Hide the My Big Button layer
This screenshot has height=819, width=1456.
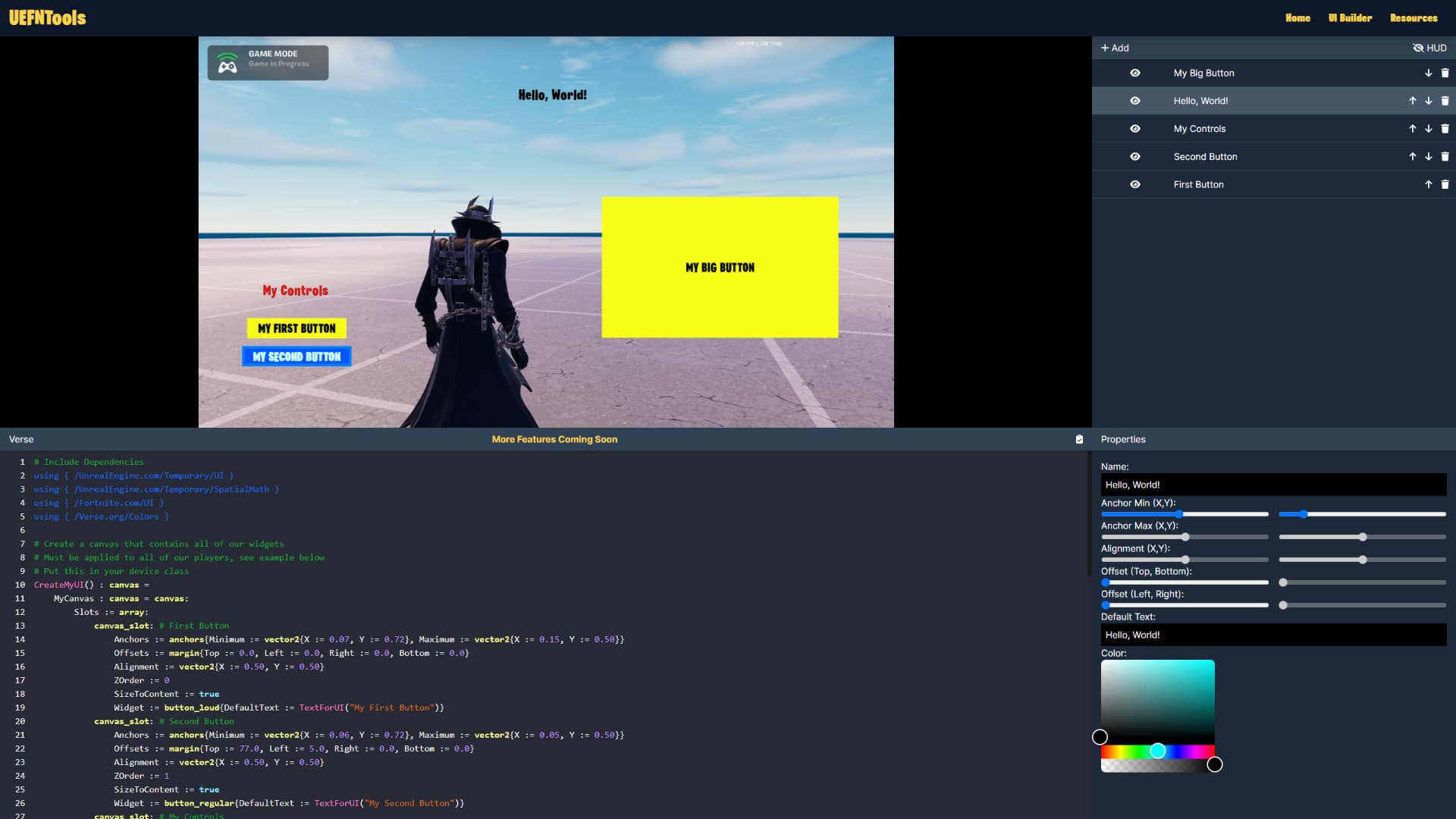pyautogui.click(x=1134, y=73)
